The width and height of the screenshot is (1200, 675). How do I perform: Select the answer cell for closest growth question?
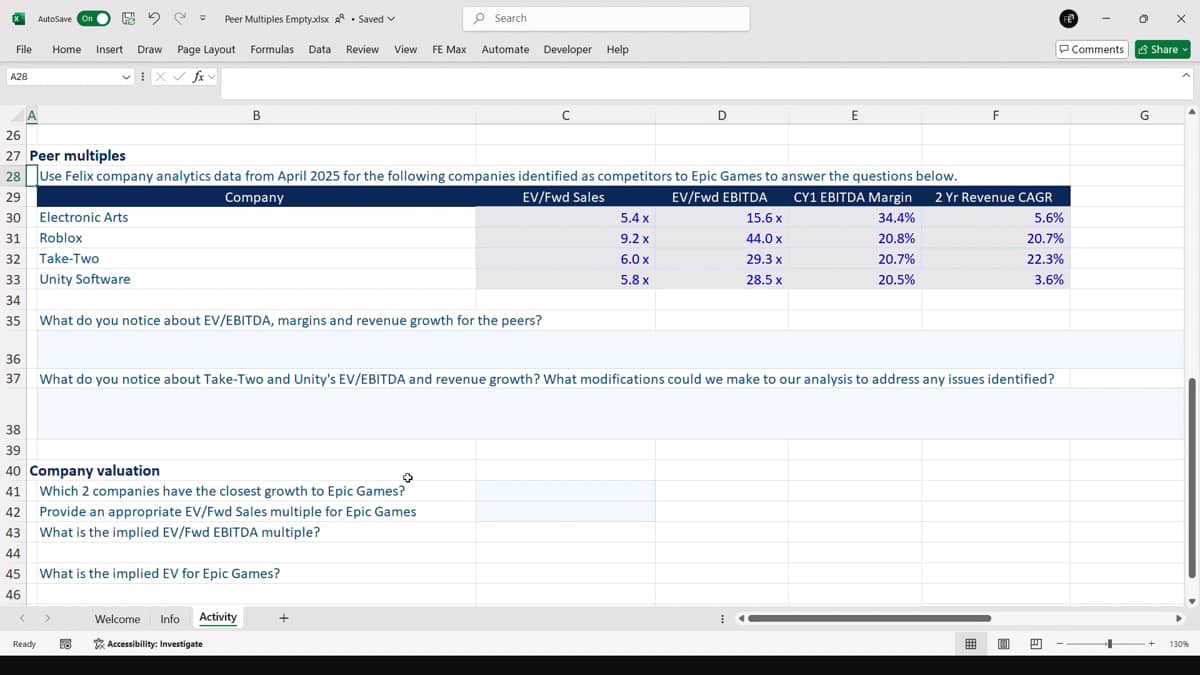[x=566, y=491]
